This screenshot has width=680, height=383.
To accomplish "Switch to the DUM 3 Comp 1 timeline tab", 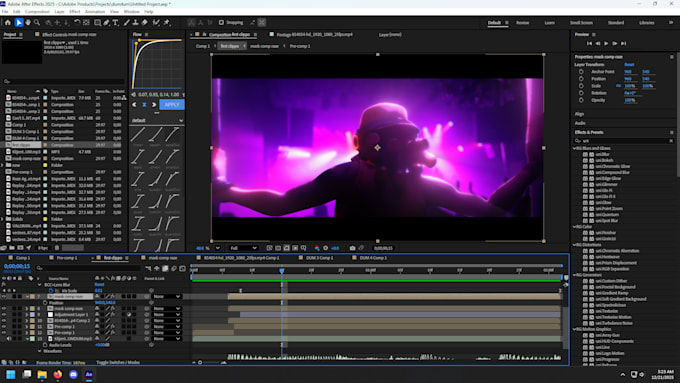I will pos(320,258).
